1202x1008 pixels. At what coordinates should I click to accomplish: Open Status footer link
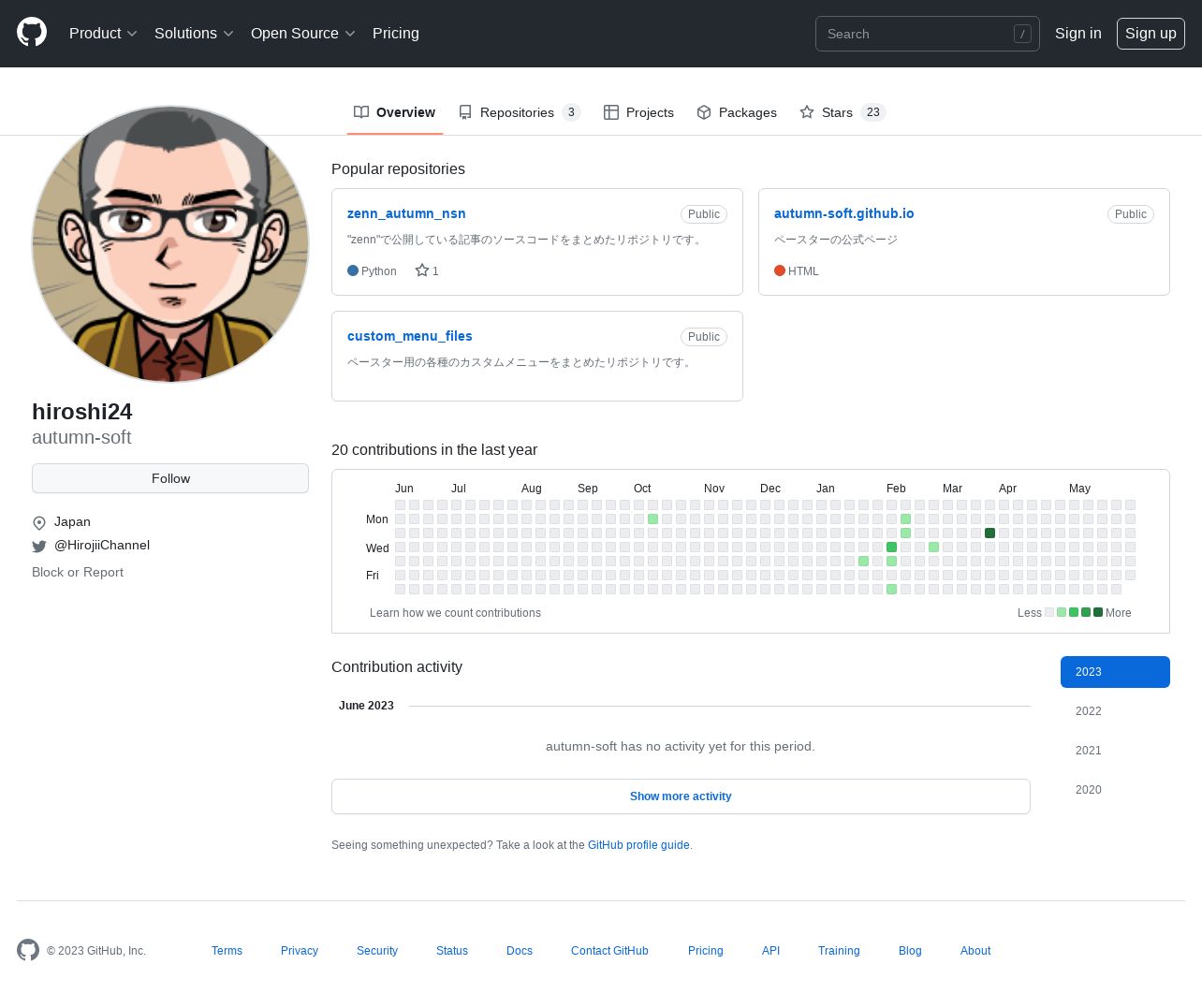(x=452, y=951)
